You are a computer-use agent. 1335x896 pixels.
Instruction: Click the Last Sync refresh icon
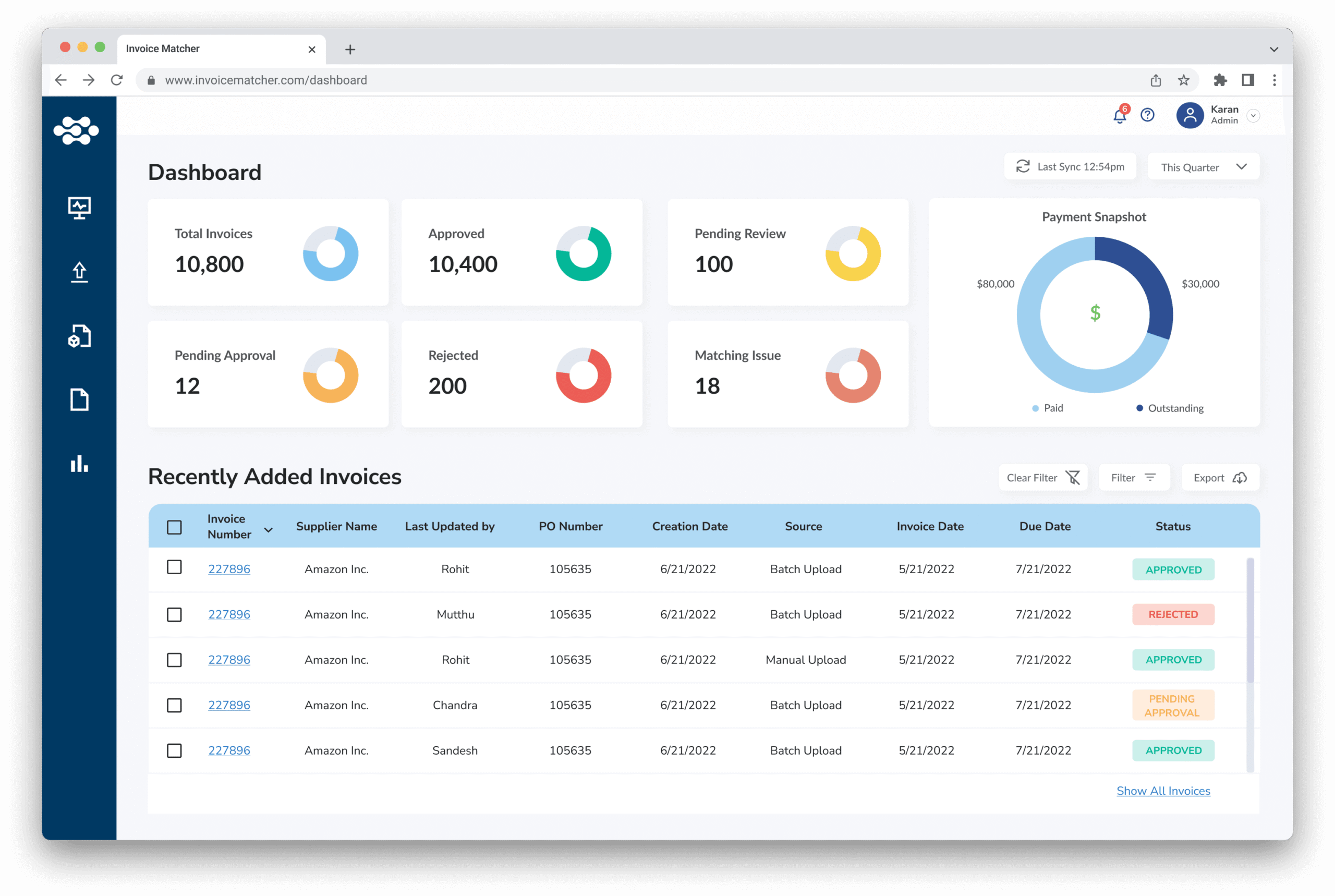(x=1023, y=166)
